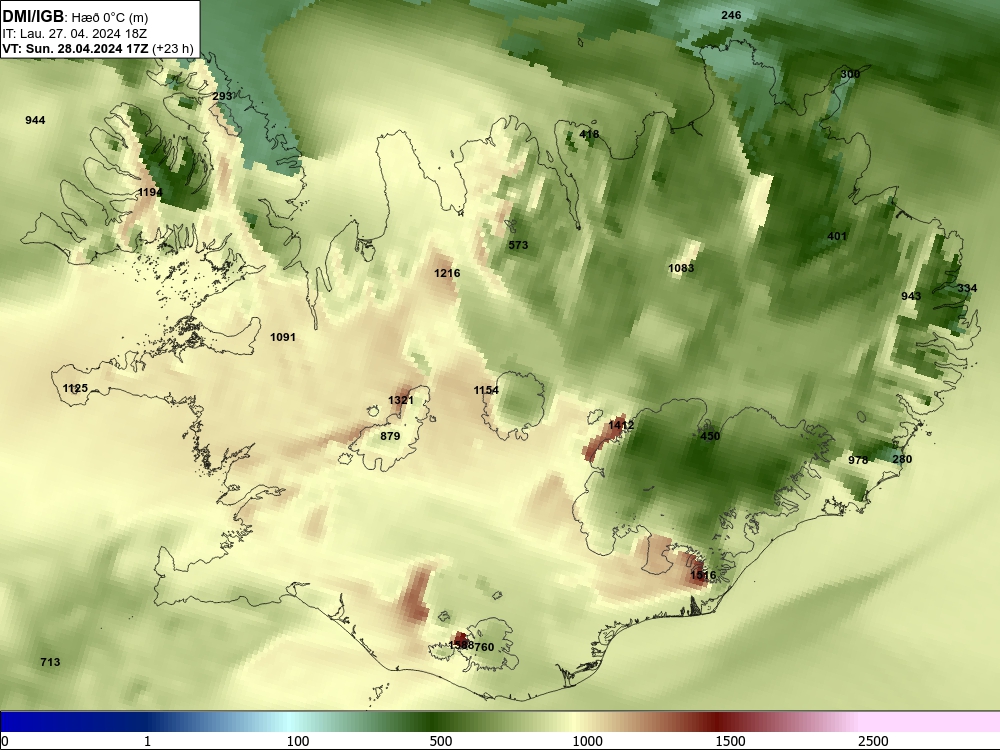1000x750 pixels.
Task: Click the 943 value label near the east coast
Action: (911, 296)
